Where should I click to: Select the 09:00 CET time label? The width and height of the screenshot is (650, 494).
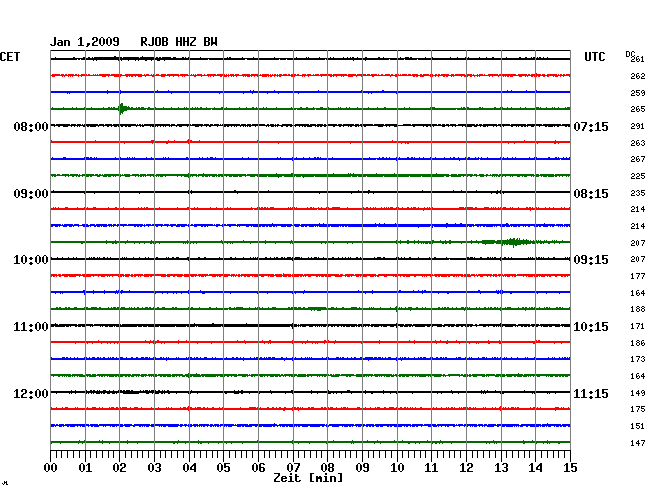point(31,194)
